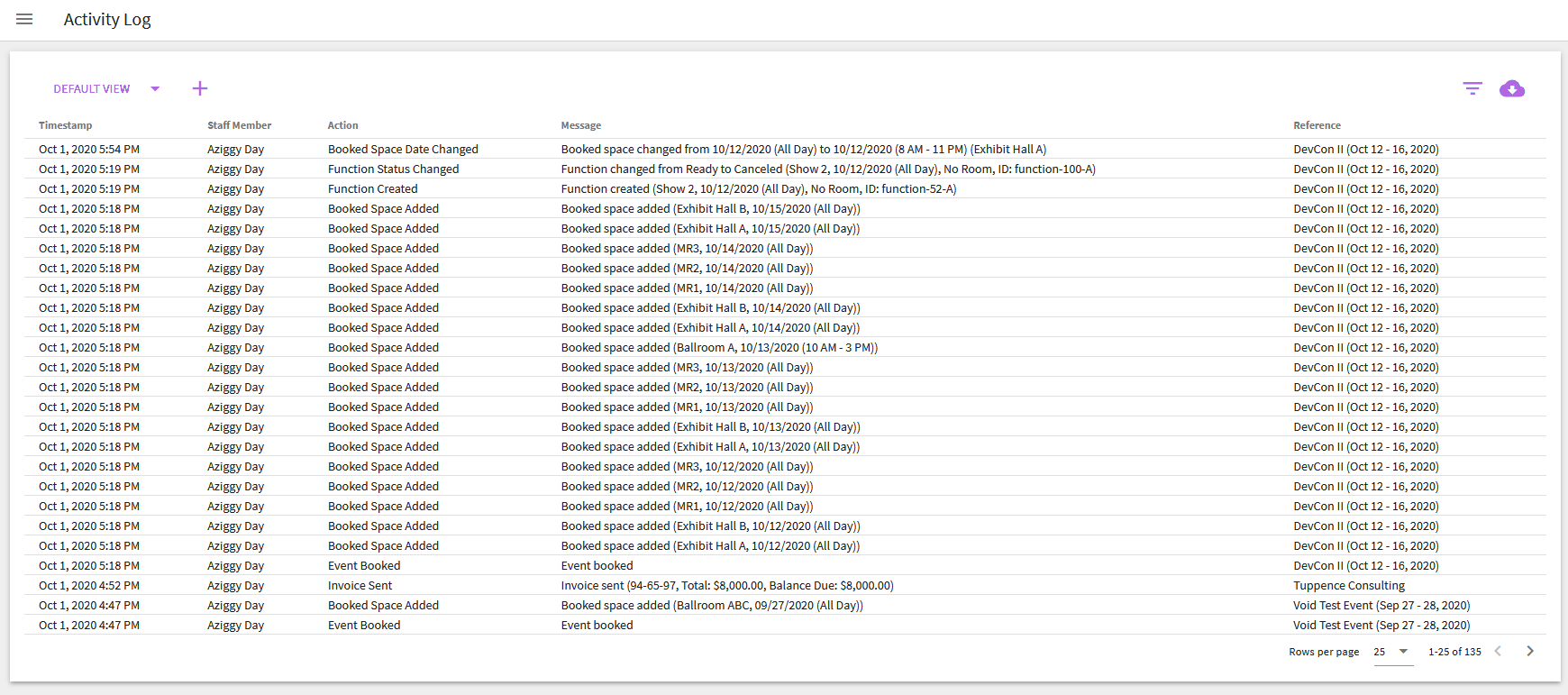This screenshot has height=695, width=1568.
Task: Click Function changed from Ready to Canceled message
Action: (x=828, y=169)
